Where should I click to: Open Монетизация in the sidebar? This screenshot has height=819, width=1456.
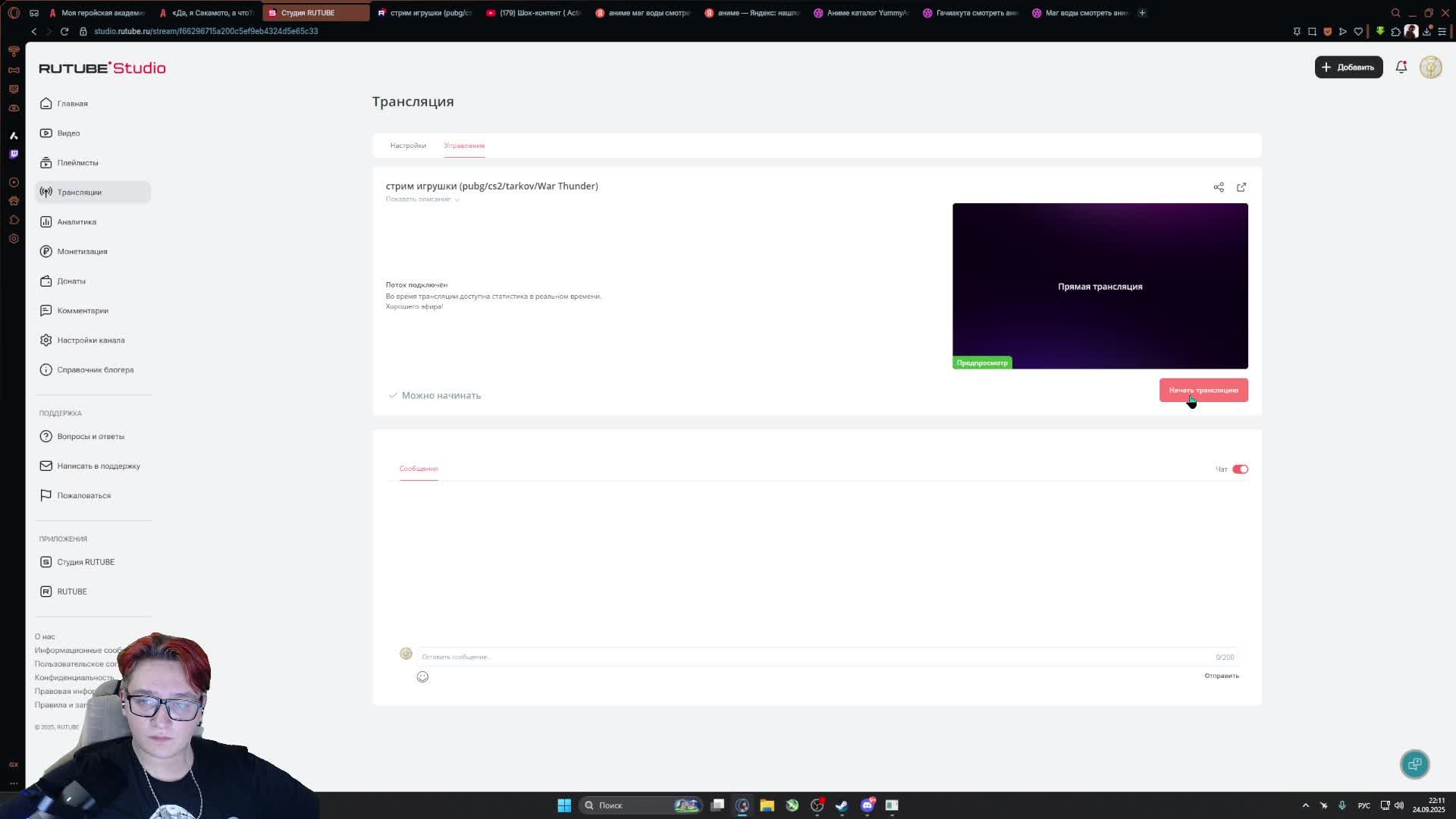pos(82,251)
